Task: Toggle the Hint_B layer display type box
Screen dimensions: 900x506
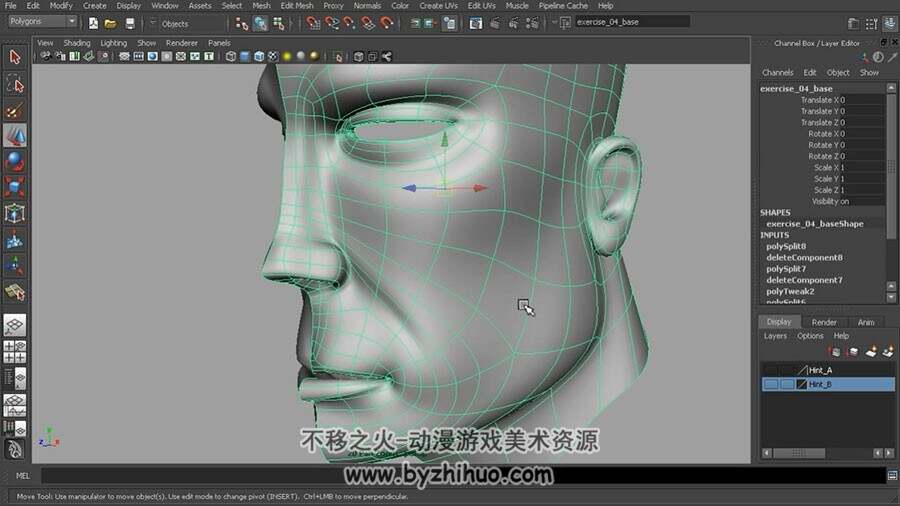Action: point(787,384)
